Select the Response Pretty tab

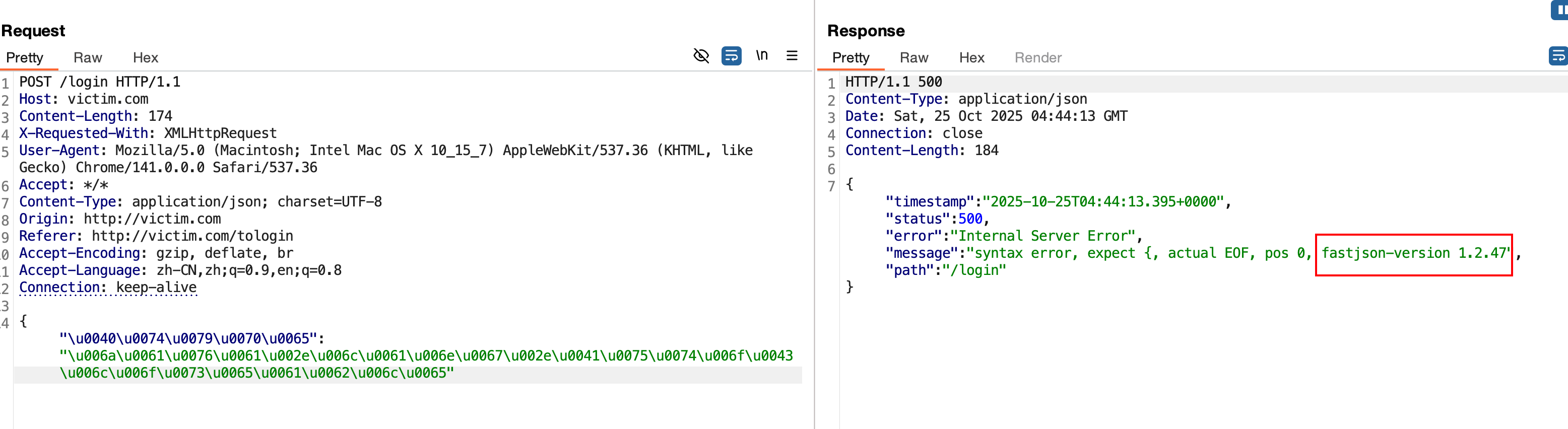pos(851,58)
